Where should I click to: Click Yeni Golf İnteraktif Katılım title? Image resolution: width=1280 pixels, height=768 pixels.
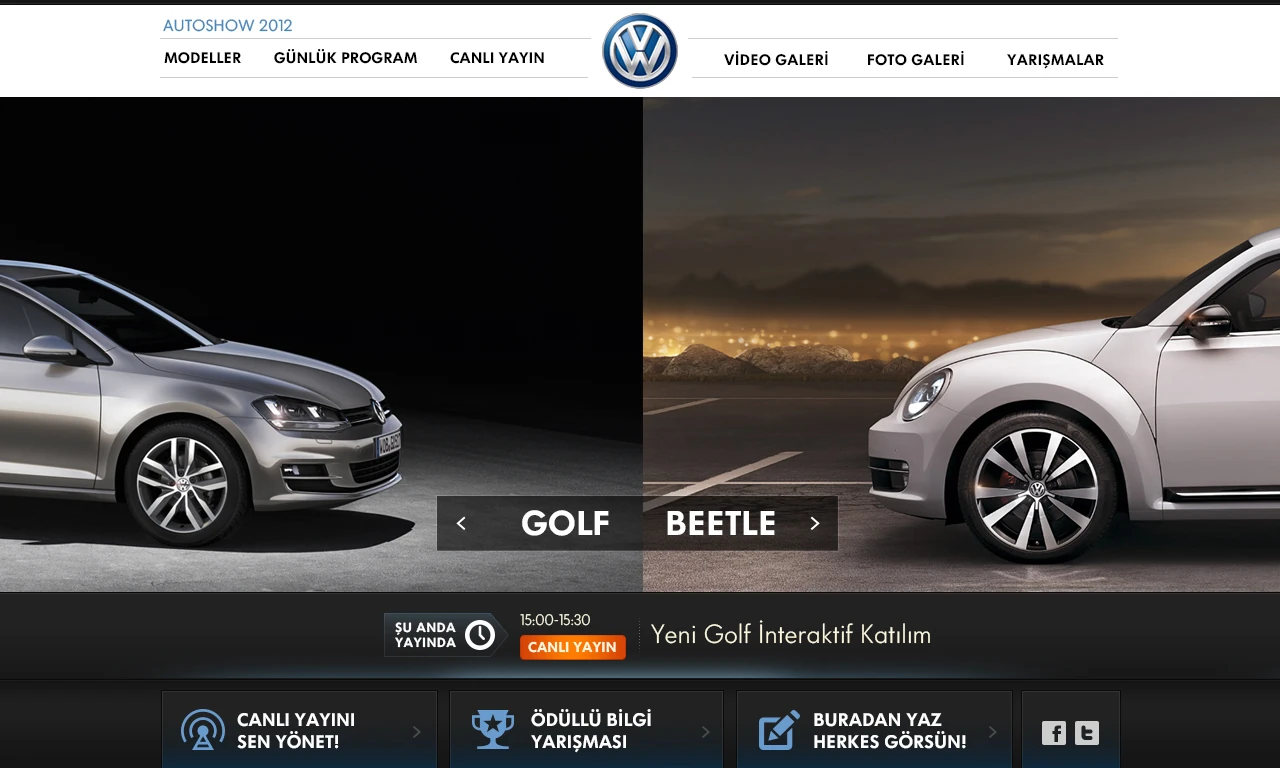pyautogui.click(x=791, y=634)
